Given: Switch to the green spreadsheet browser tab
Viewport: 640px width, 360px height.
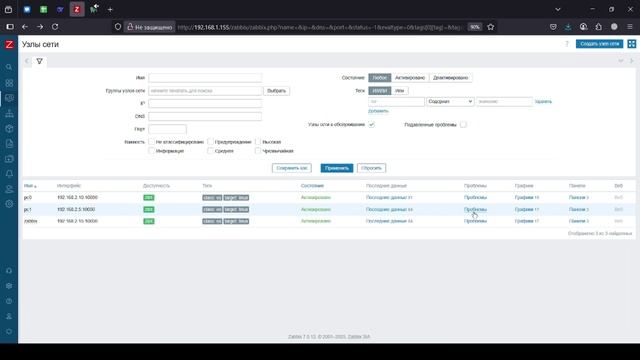Looking at the screenshot, I should pyautogui.click(x=44, y=9).
